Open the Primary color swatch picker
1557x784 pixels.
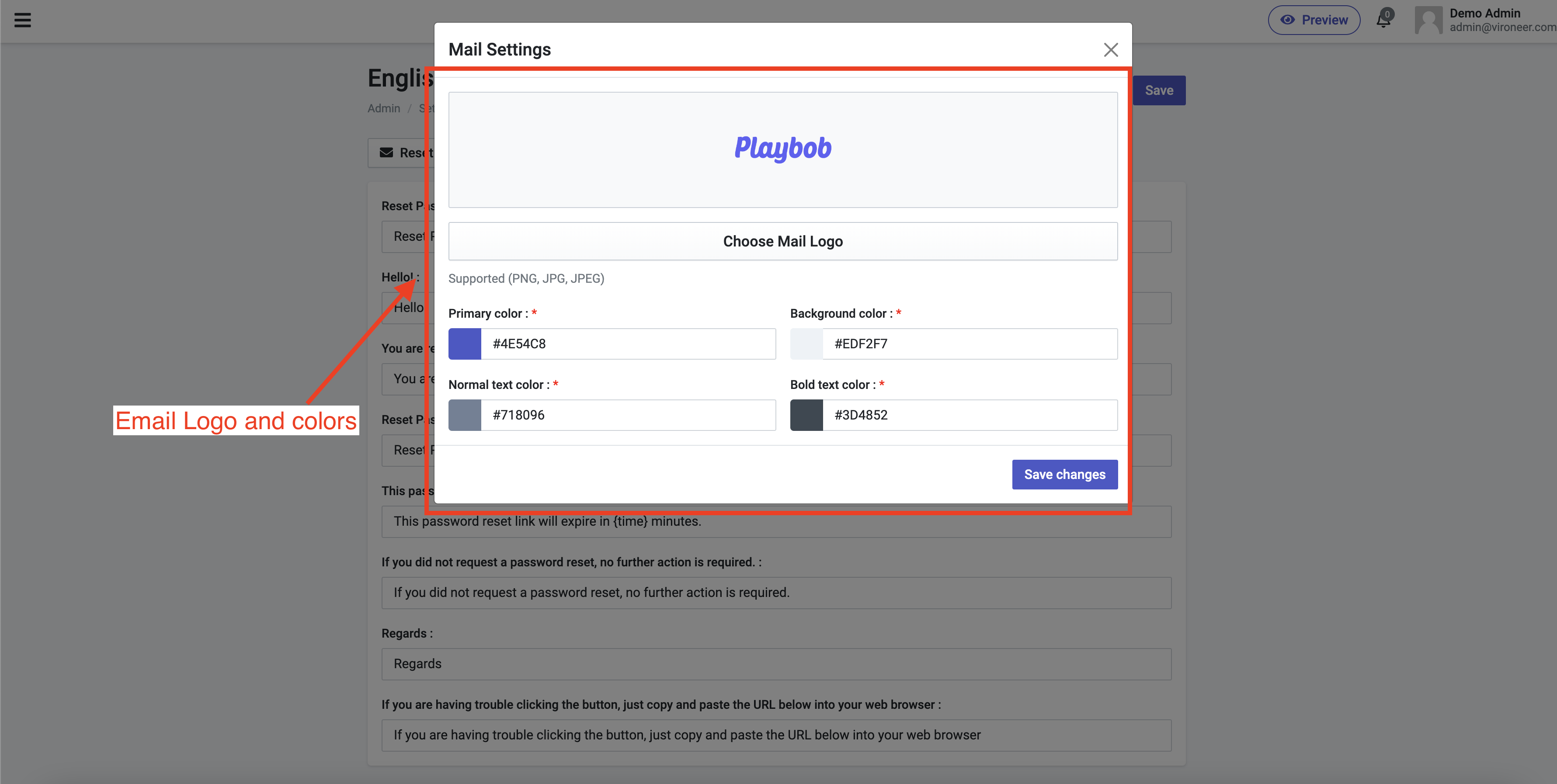tap(464, 344)
